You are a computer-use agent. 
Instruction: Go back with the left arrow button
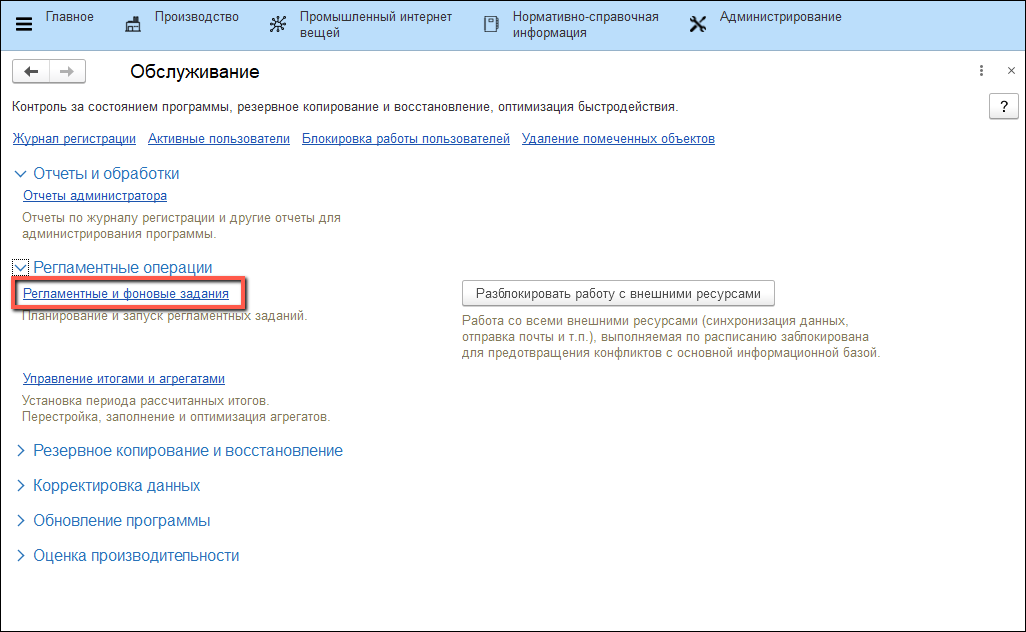click(31, 71)
